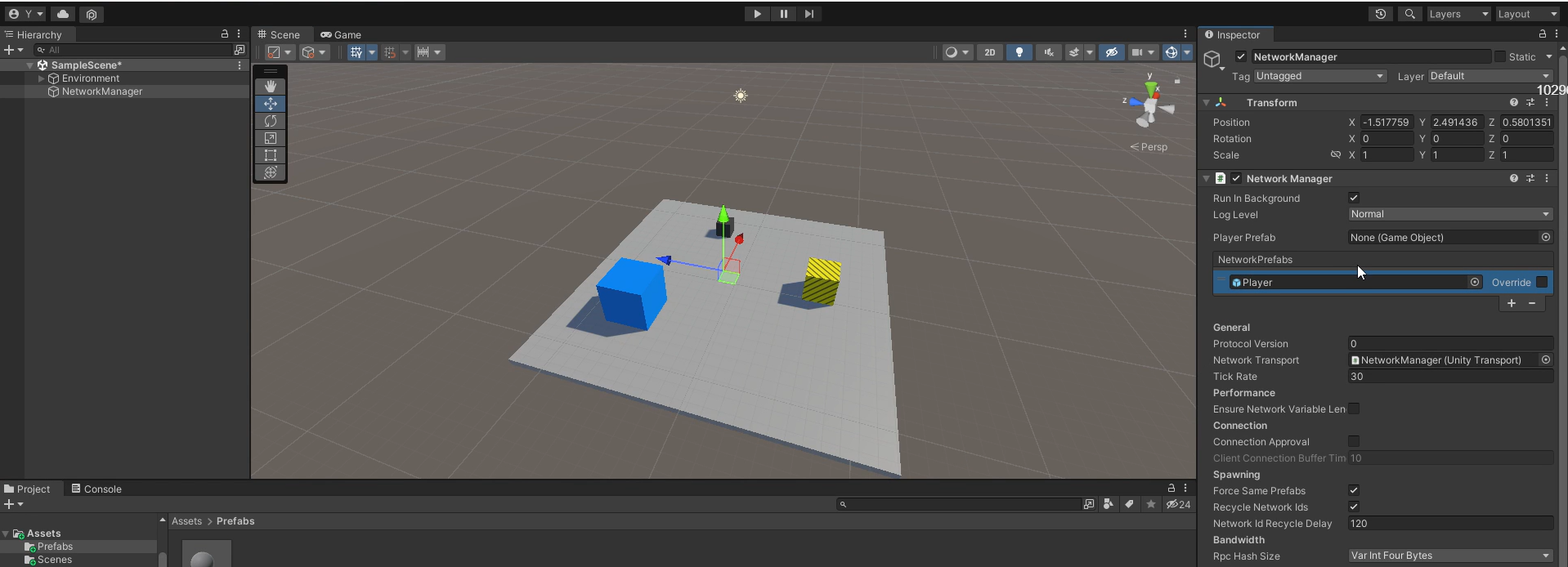Open the Rpc Hash Size dropdown
The height and width of the screenshot is (567, 1568).
click(x=1449, y=556)
